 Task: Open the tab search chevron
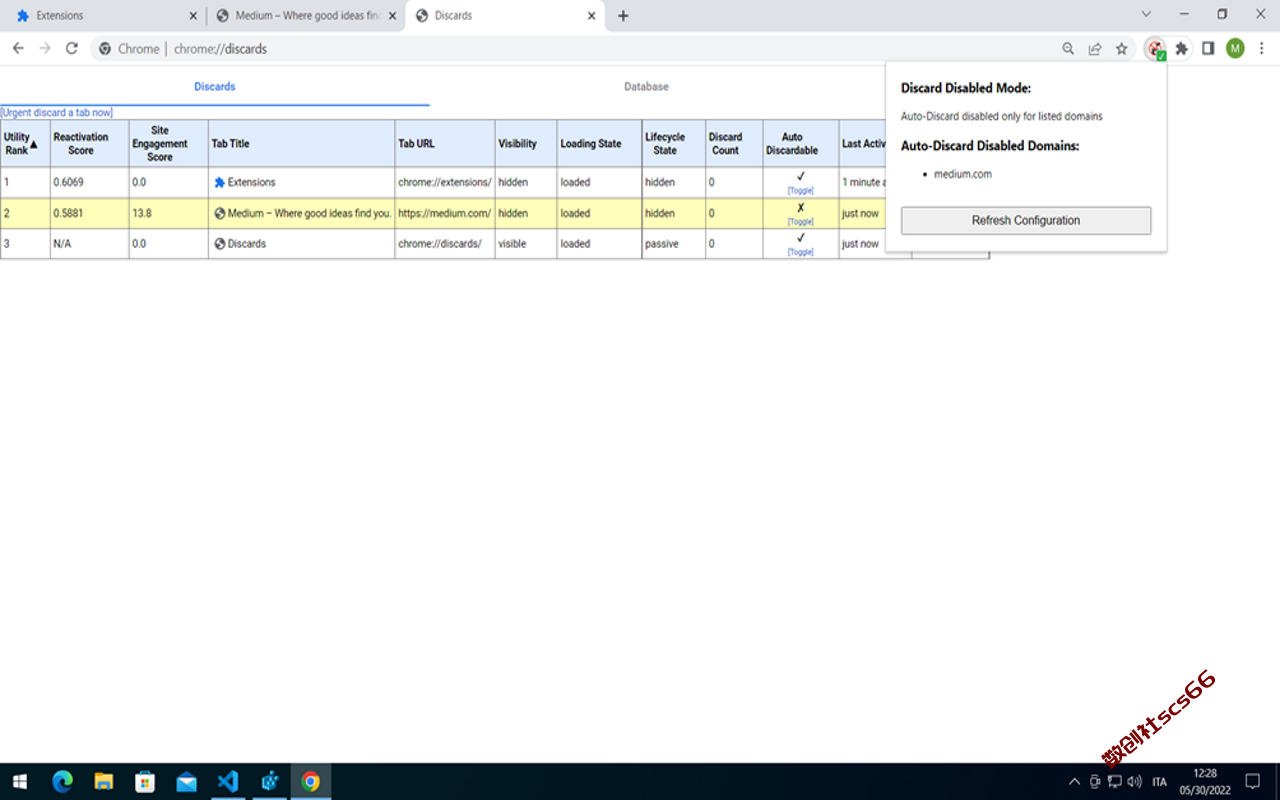(x=1146, y=15)
